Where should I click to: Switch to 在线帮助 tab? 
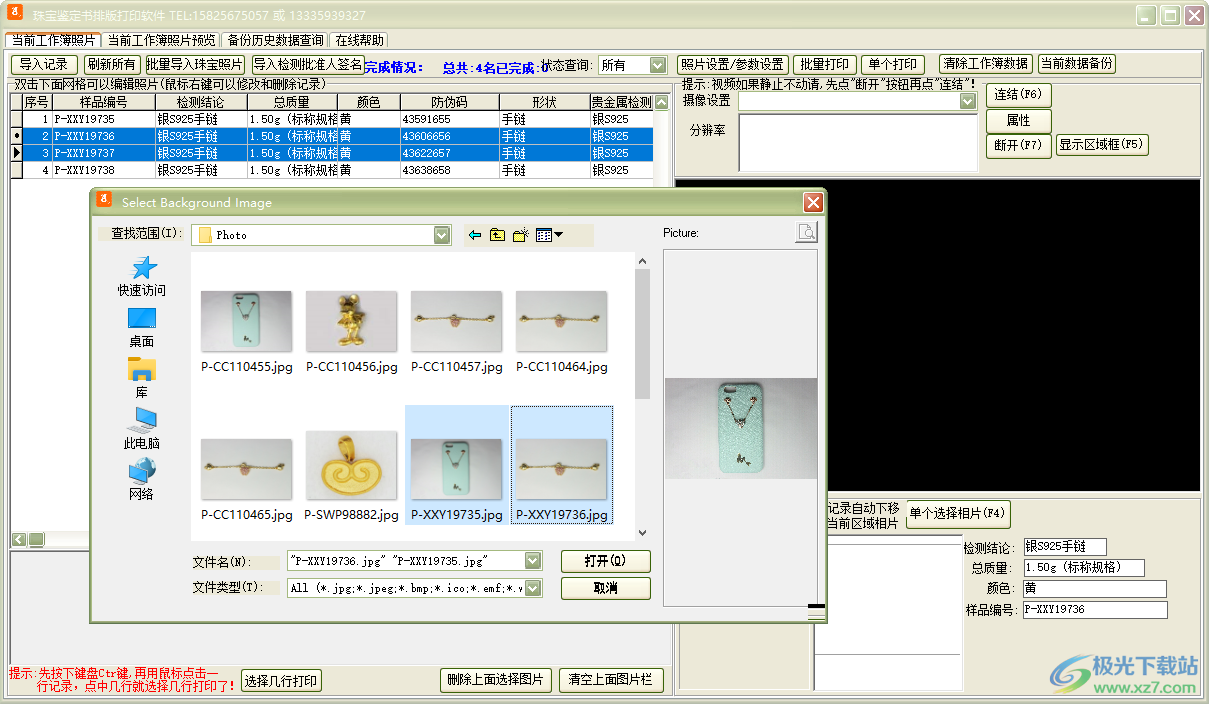(x=359, y=40)
